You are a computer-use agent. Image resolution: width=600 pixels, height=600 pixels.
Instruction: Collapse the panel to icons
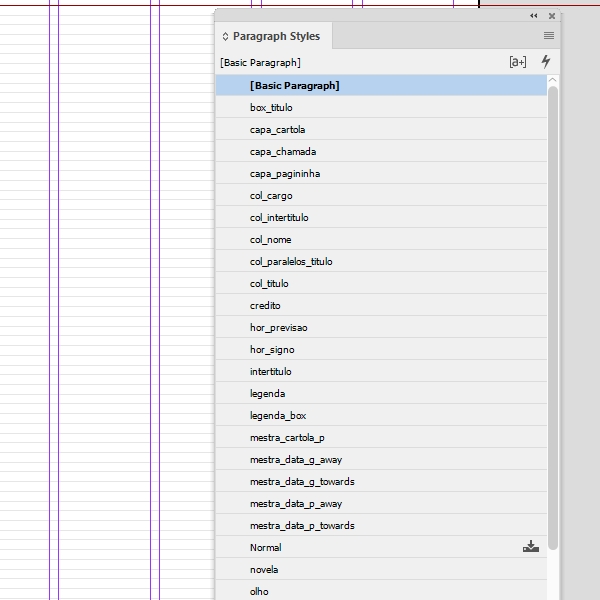click(x=533, y=16)
